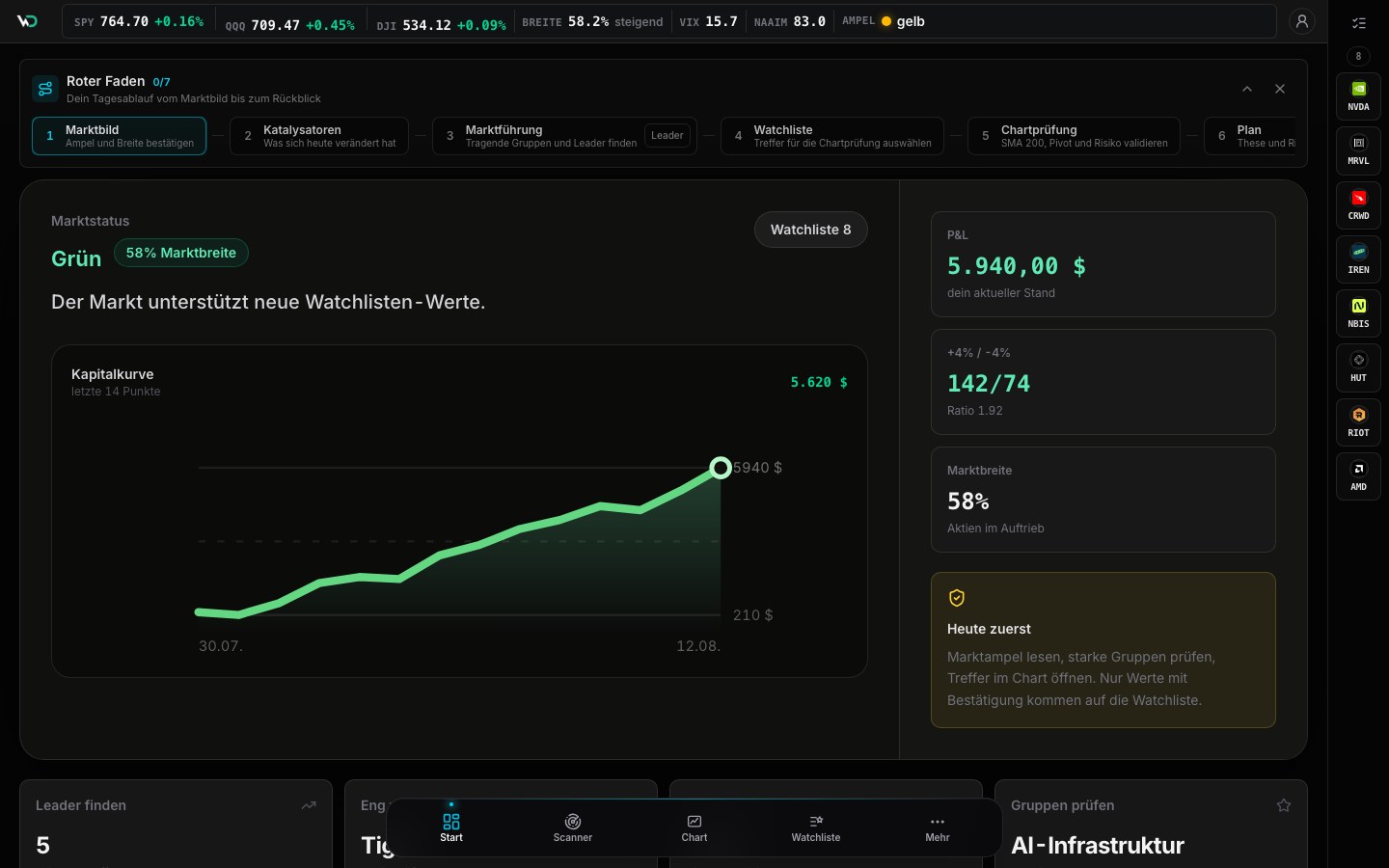Viewport: 1389px width, 868px height.
Task: Click the AMPEL gelb status indicator
Action: pos(884,21)
